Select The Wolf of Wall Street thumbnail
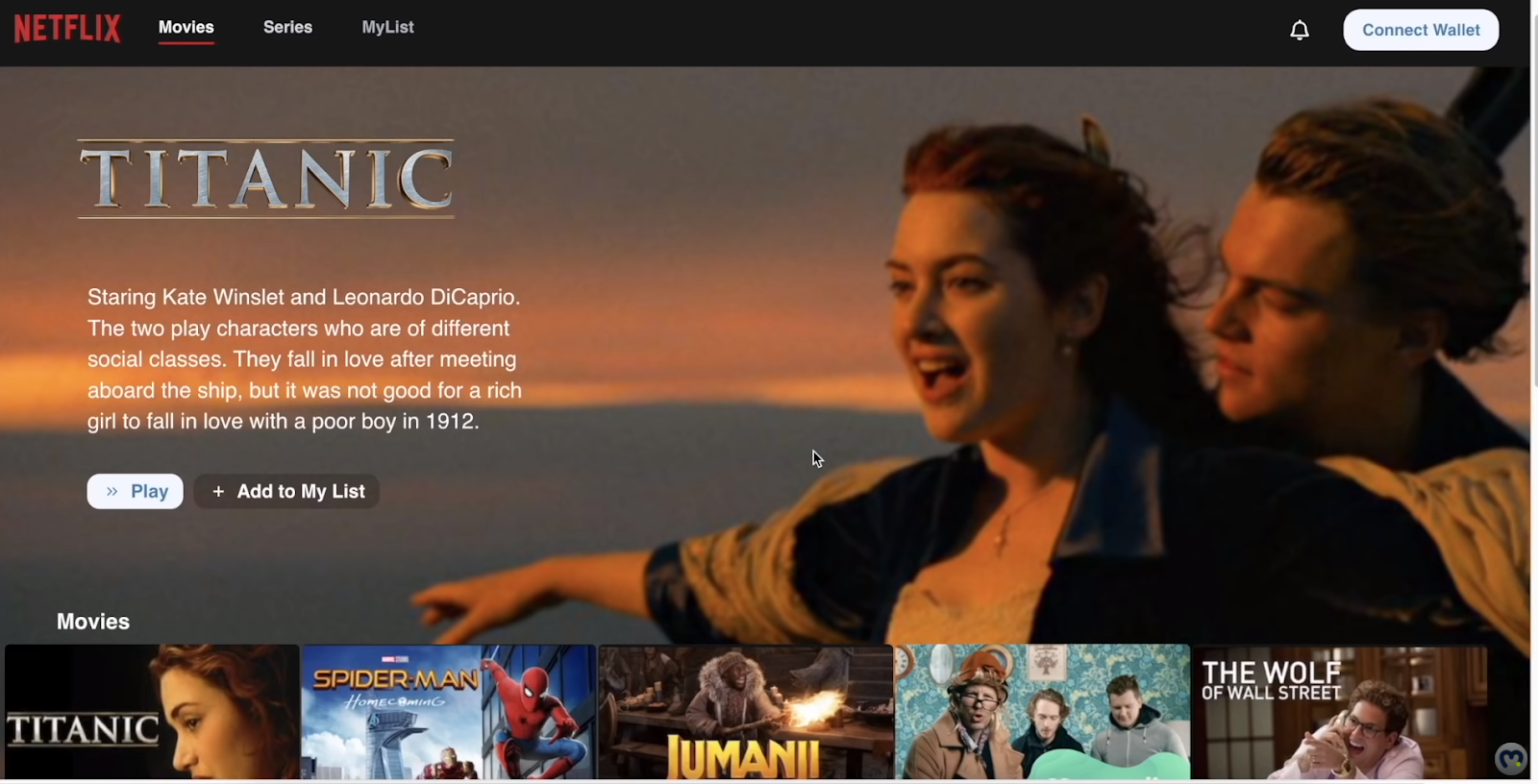This screenshot has height=784, width=1538. pyautogui.click(x=1340, y=711)
